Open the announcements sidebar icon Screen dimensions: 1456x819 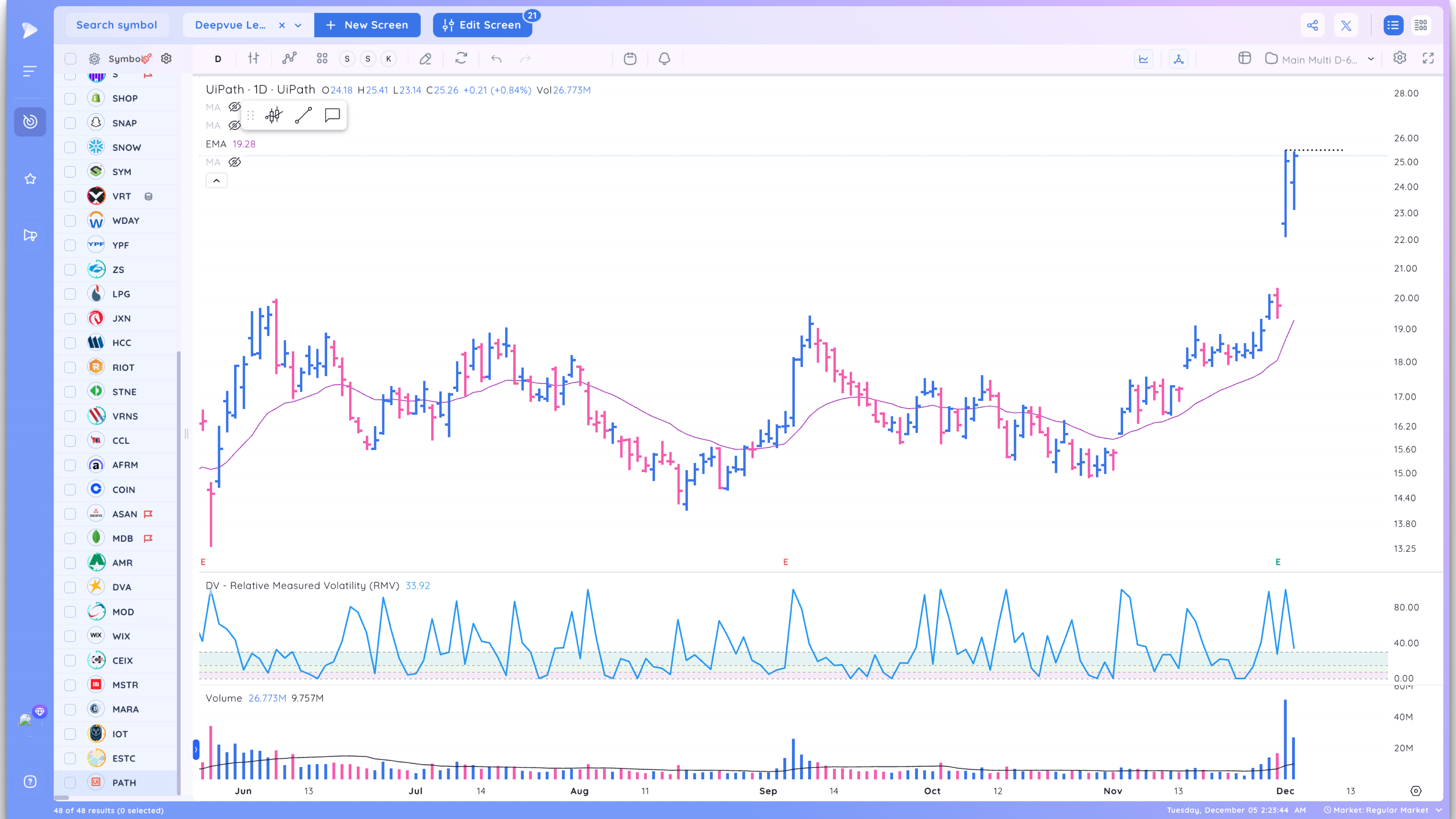tap(31, 235)
